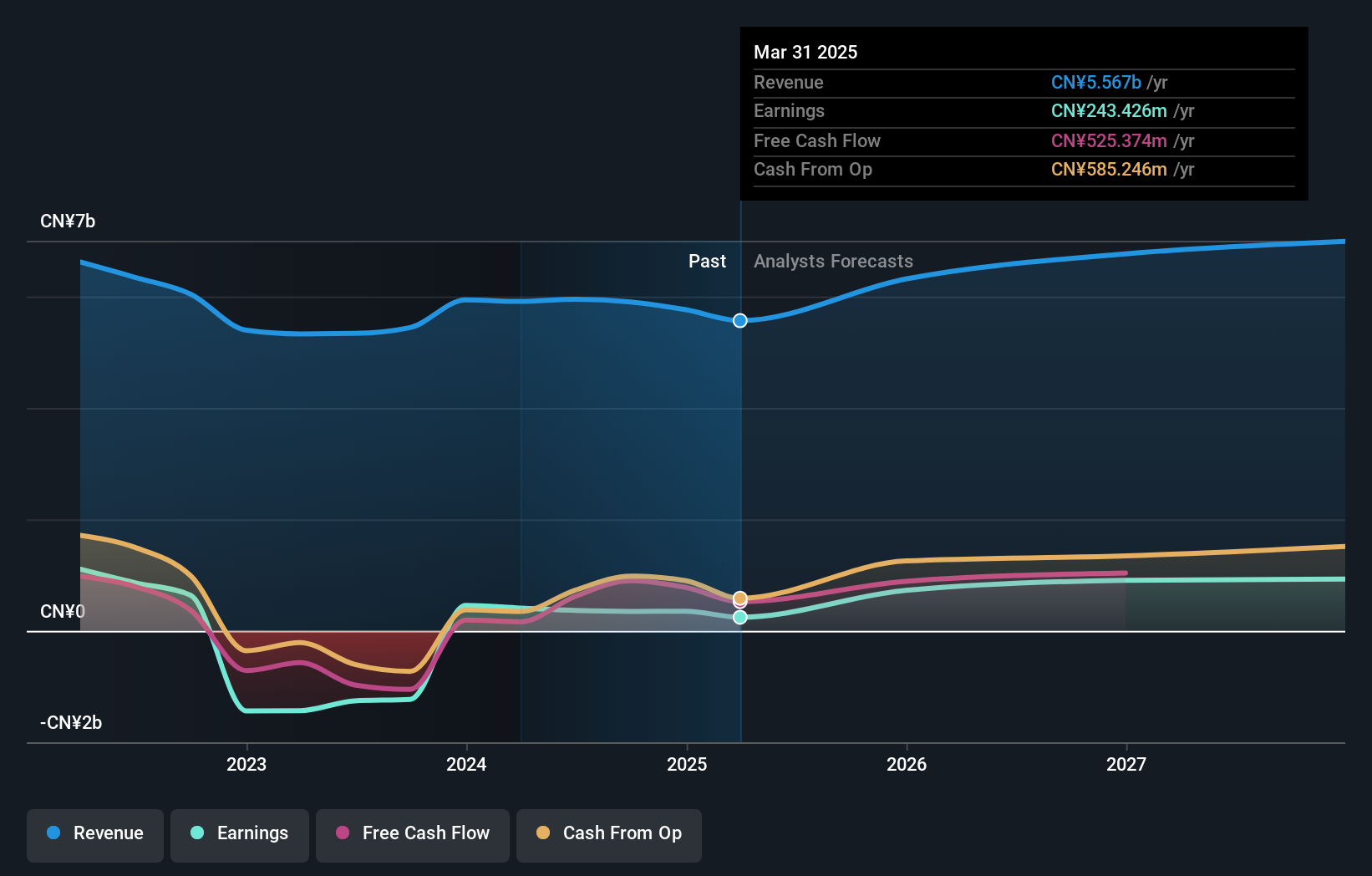Click the Free Cash Flow label in tooltip
This screenshot has width=1372, height=876.
(x=817, y=141)
